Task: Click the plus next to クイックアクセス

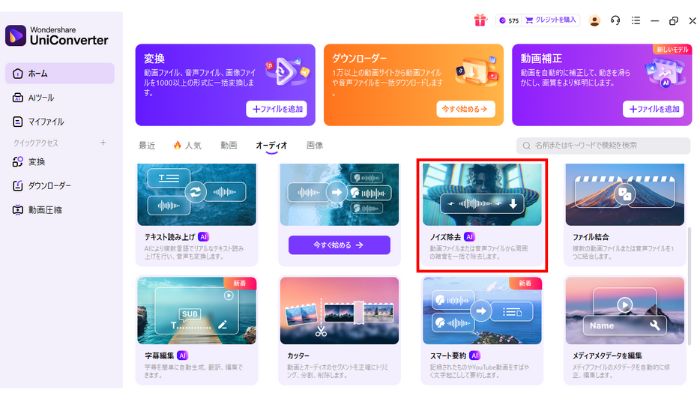Action: click(103, 143)
